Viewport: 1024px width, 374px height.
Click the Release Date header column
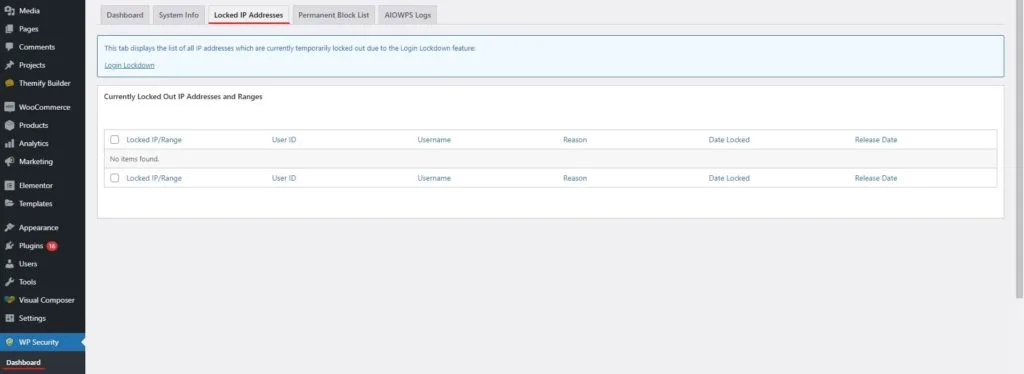tap(876, 140)
